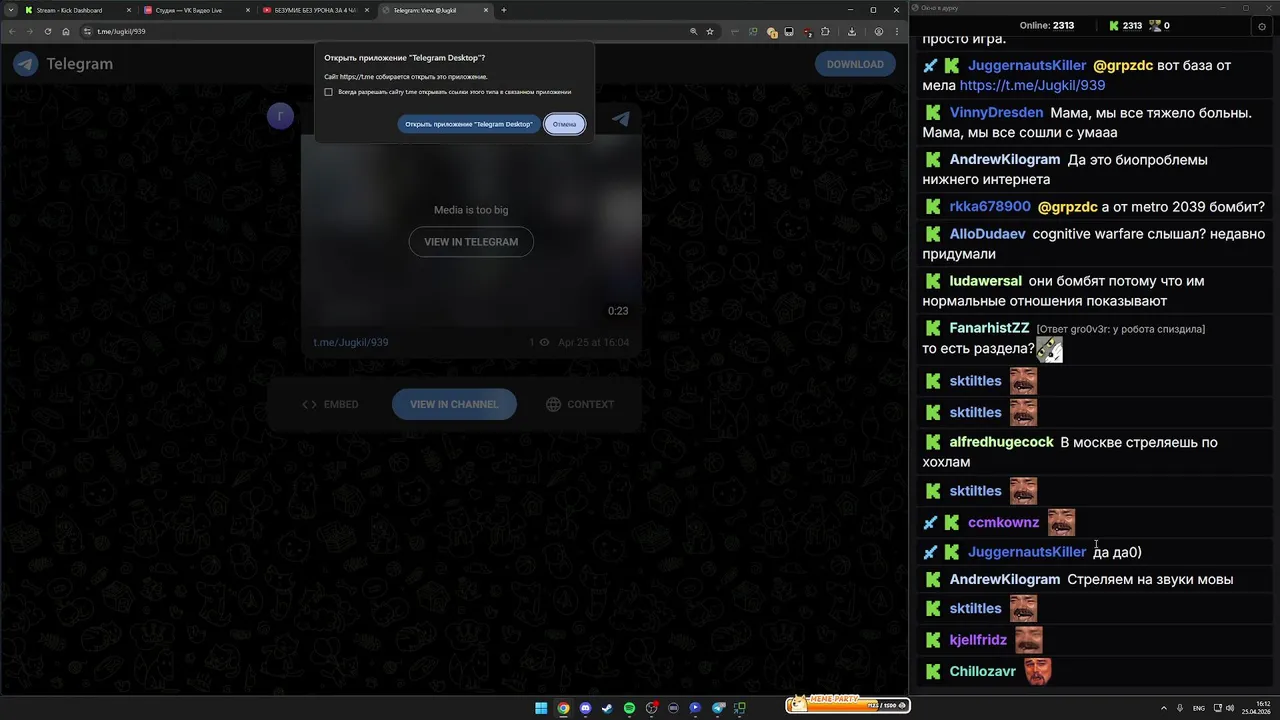Open a new browser tab
The width and height of the screenshot is (1280, 720).
pos(503,10)
